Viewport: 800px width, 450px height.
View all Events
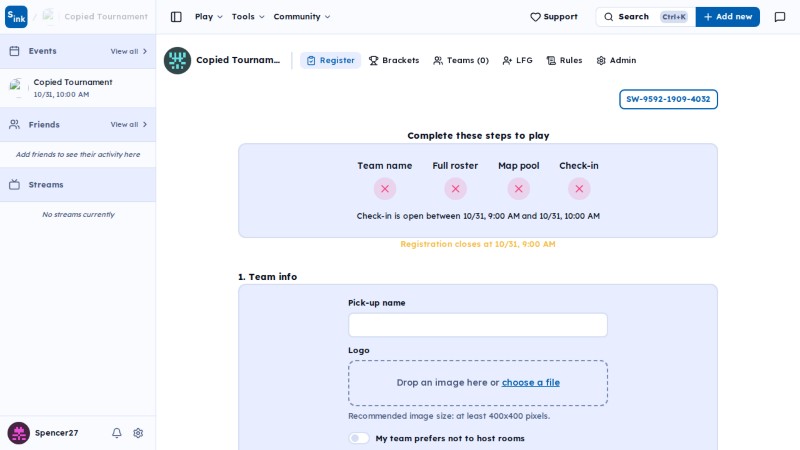[129, 51]
